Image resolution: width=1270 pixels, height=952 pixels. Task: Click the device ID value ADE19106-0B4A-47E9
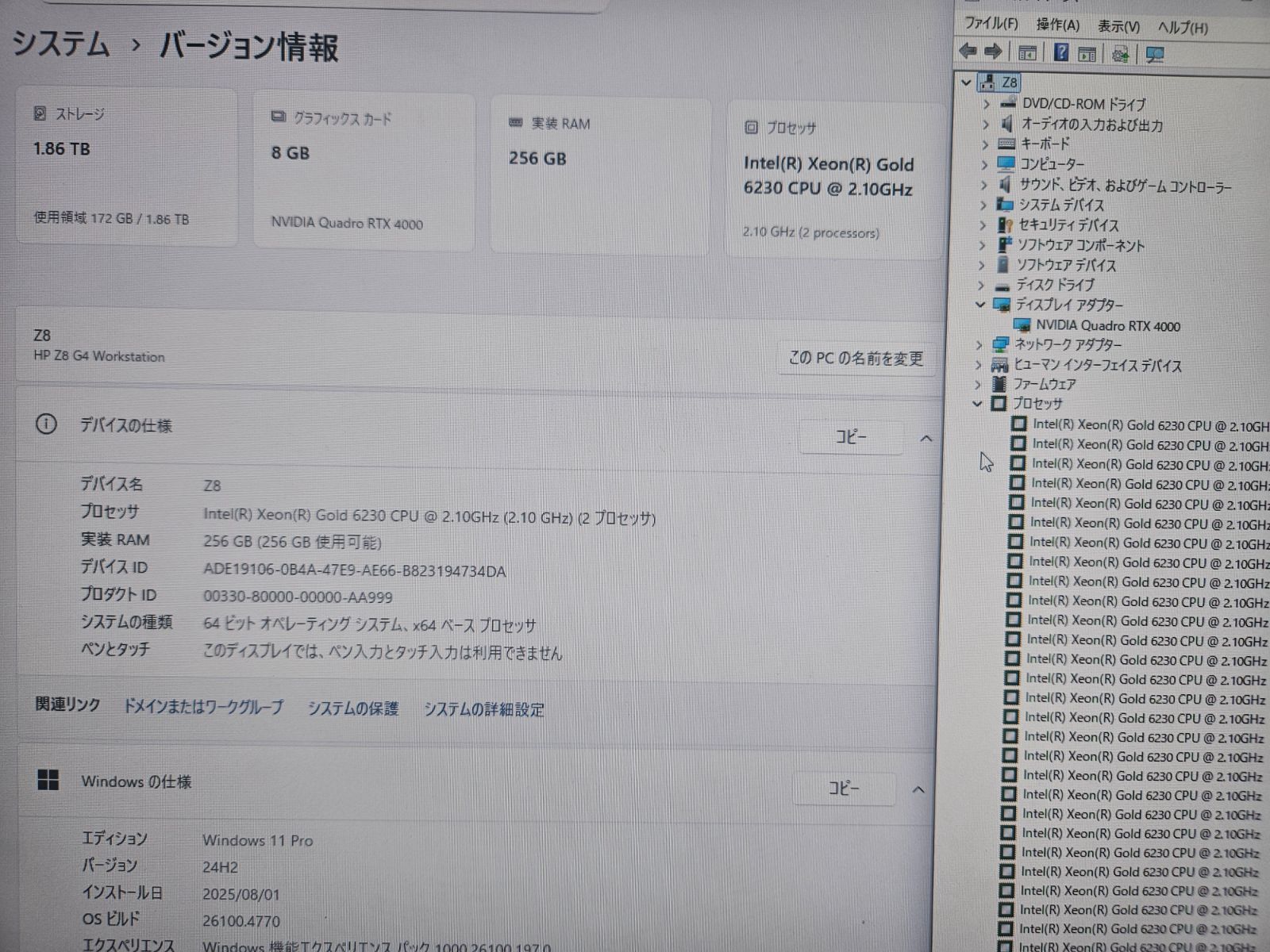coord(354,570)
